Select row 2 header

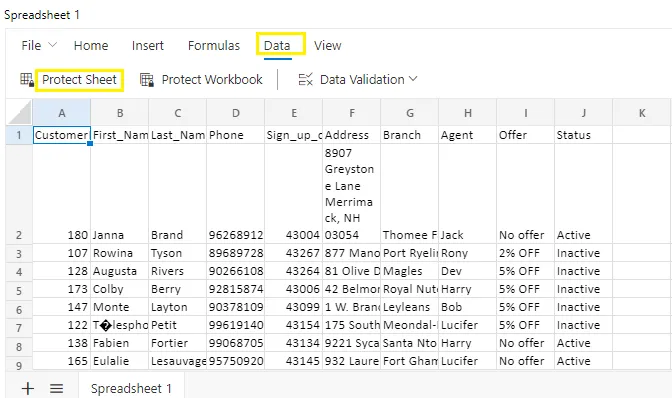click(19, 193)
